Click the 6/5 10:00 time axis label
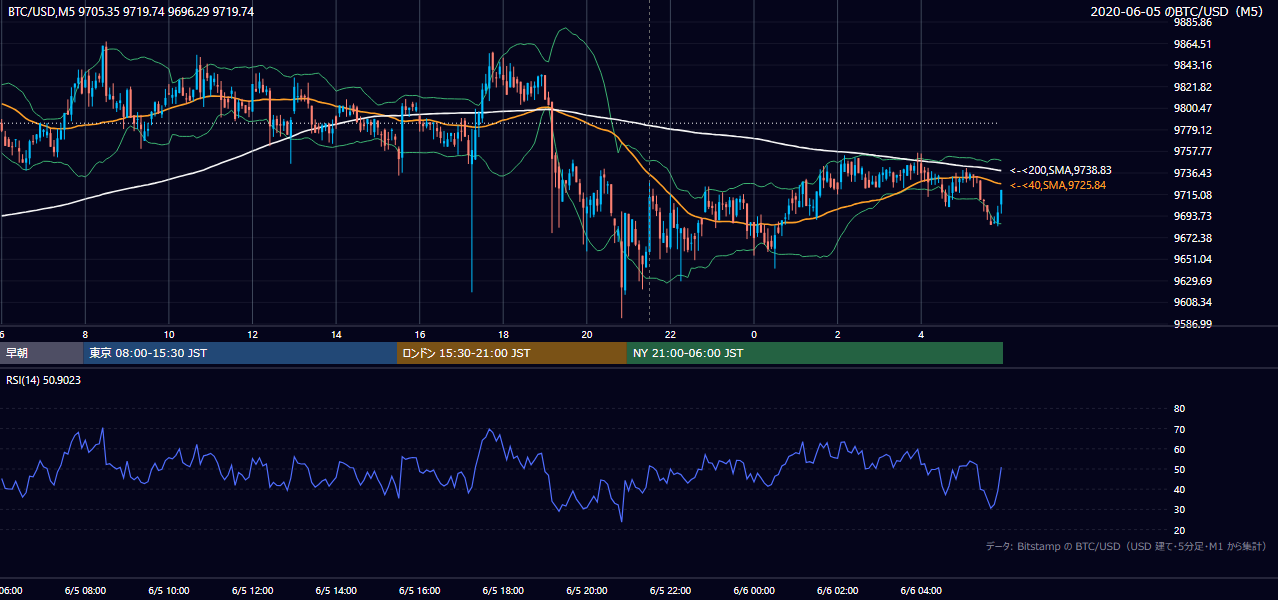This screenshot has height=600, width=1278. point(168,591)
